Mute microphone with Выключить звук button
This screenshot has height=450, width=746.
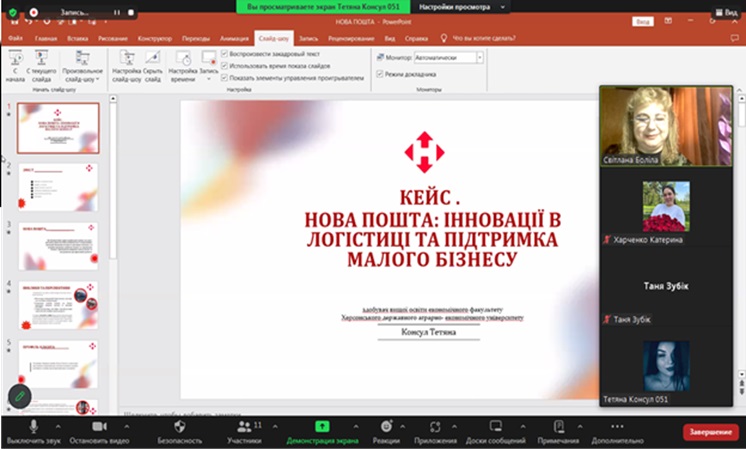(34, 432)
